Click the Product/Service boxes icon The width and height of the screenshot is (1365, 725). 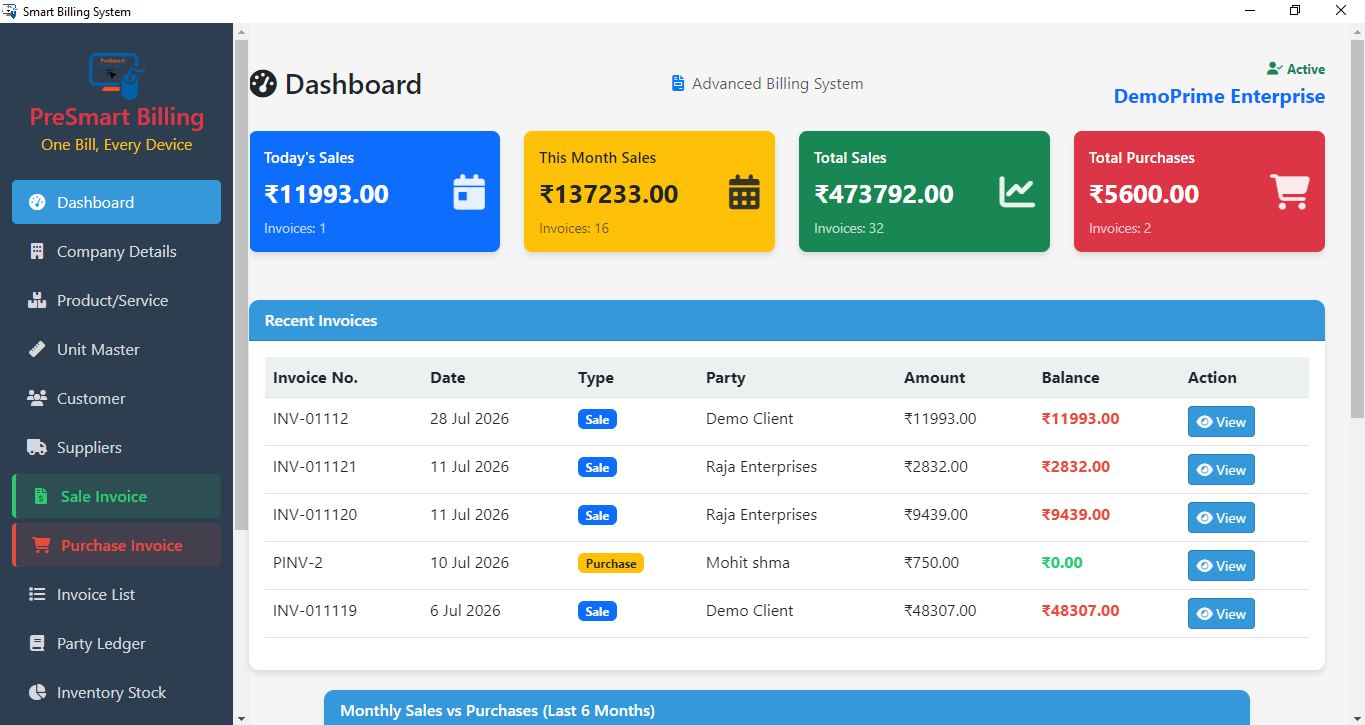tap(37, 300)
